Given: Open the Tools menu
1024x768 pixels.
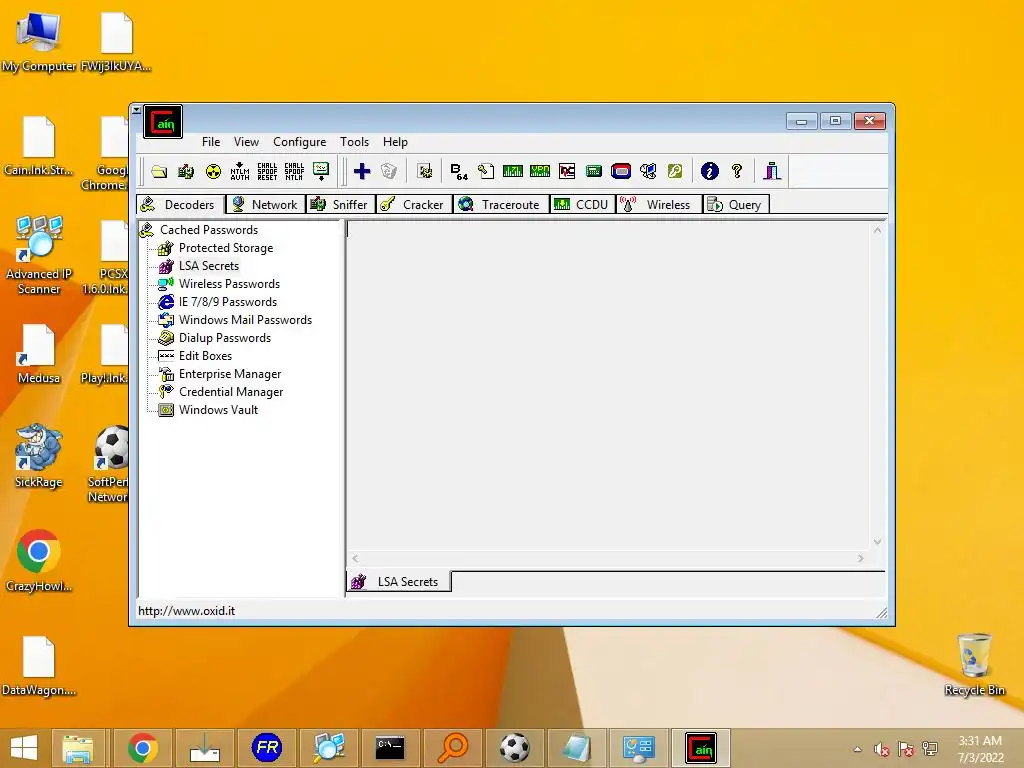Looking at the screenshot, I should pos(355,142).
